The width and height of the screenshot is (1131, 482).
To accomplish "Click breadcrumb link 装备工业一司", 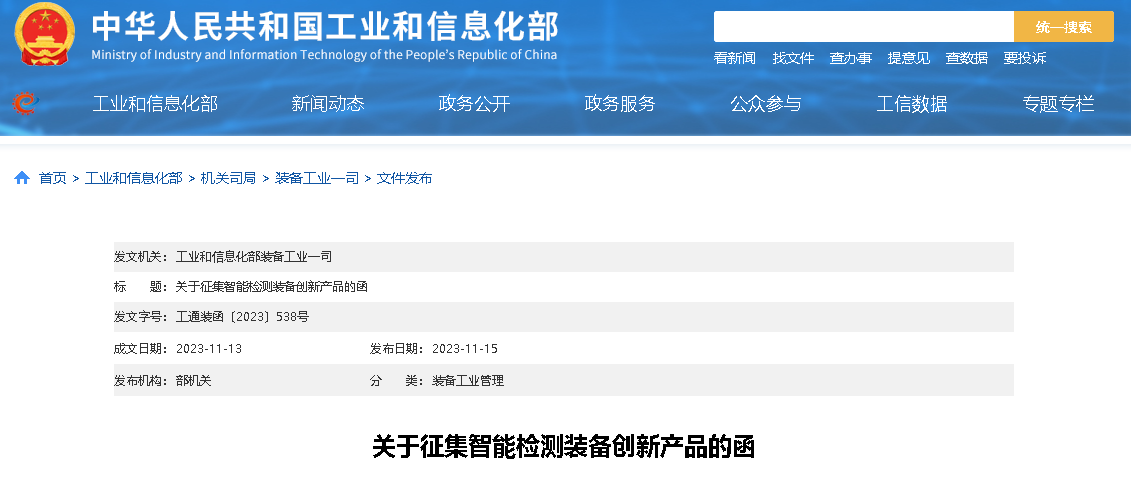I will pyautogui.click(x=317, y=178).
